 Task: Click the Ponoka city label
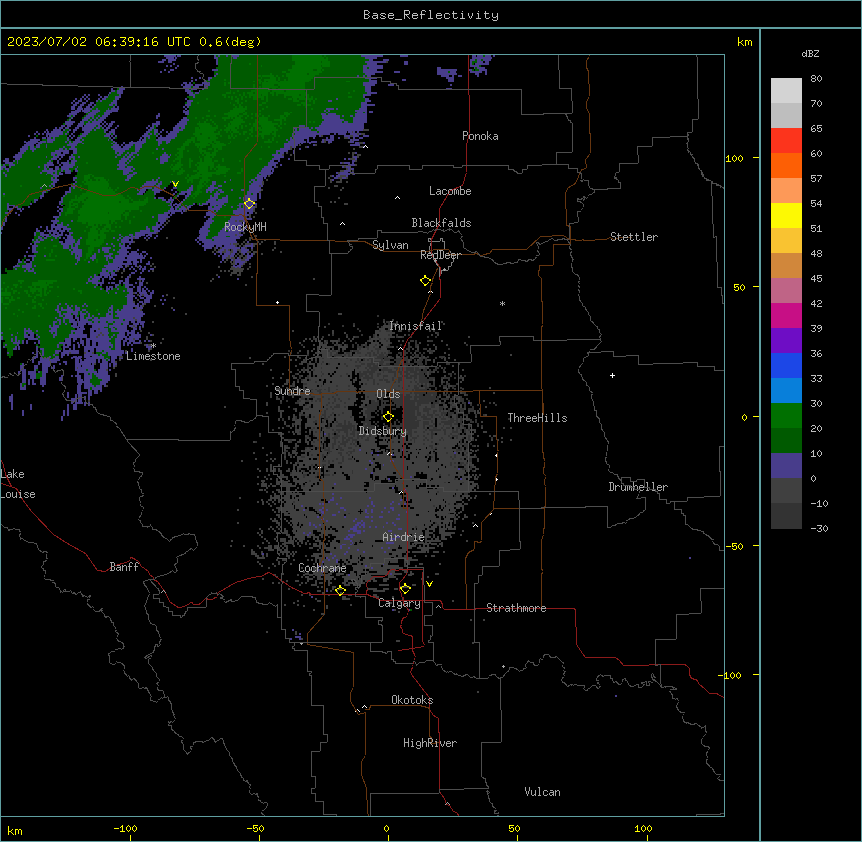pyautogui.click(x=480, y=136)
